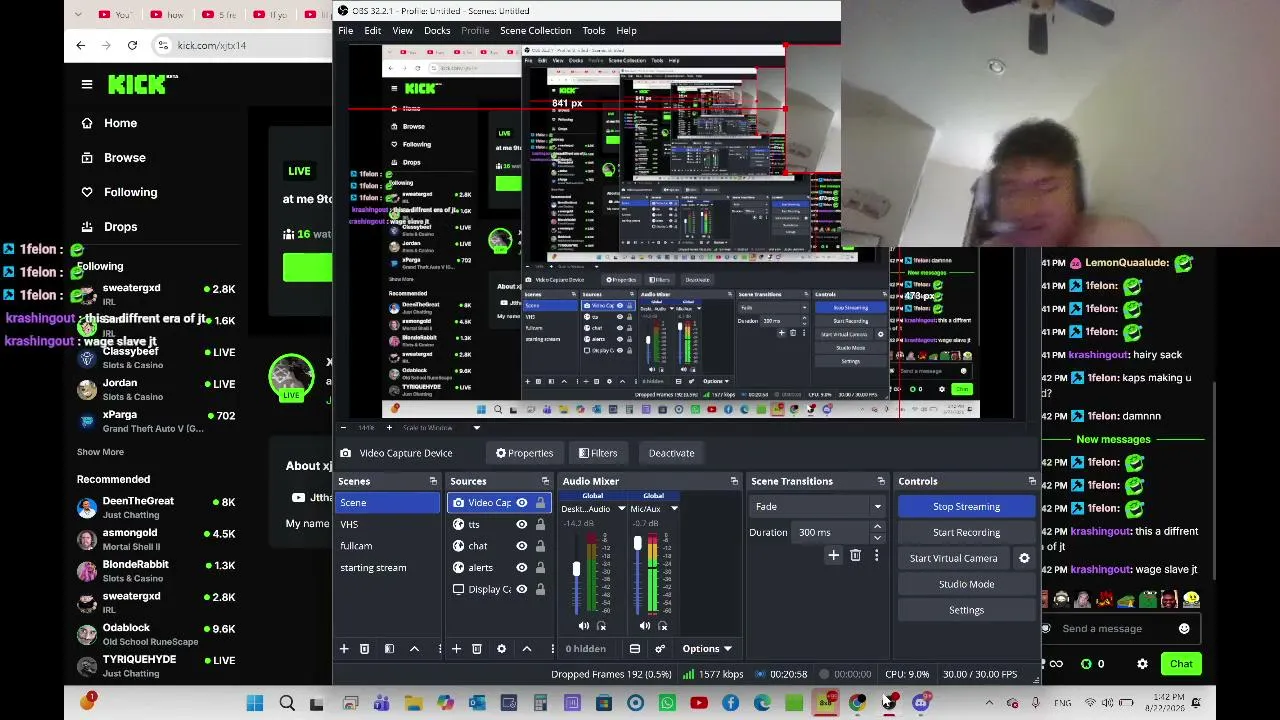The image size is (1280, 720).
Task: Click Stop Streaming button
Action: (x=966, y=507)
